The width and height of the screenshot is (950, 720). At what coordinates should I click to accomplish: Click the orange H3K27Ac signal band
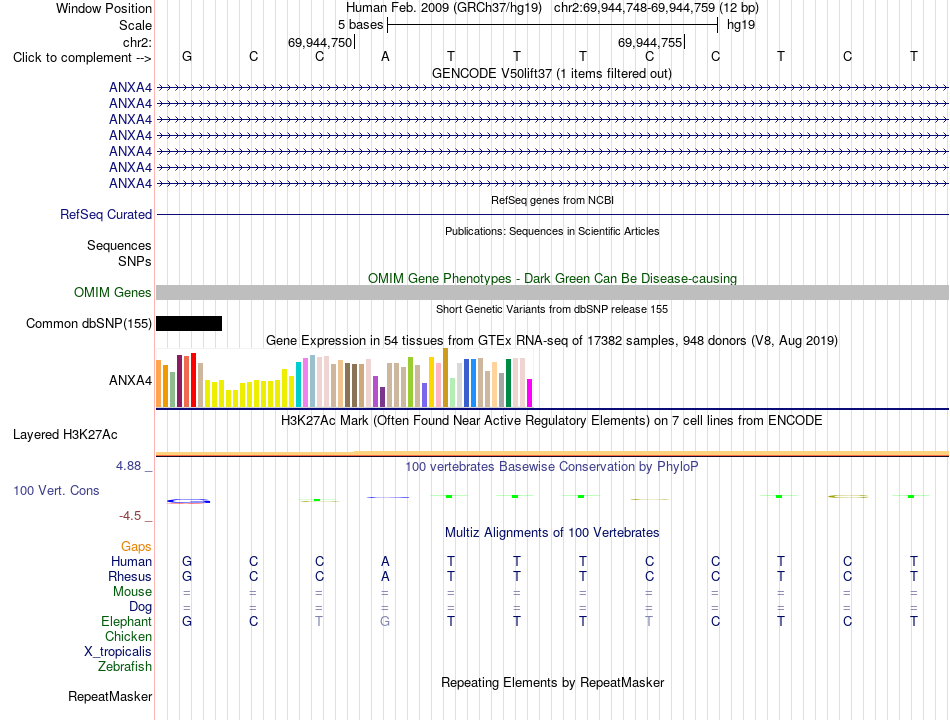(x=552, y=453)
